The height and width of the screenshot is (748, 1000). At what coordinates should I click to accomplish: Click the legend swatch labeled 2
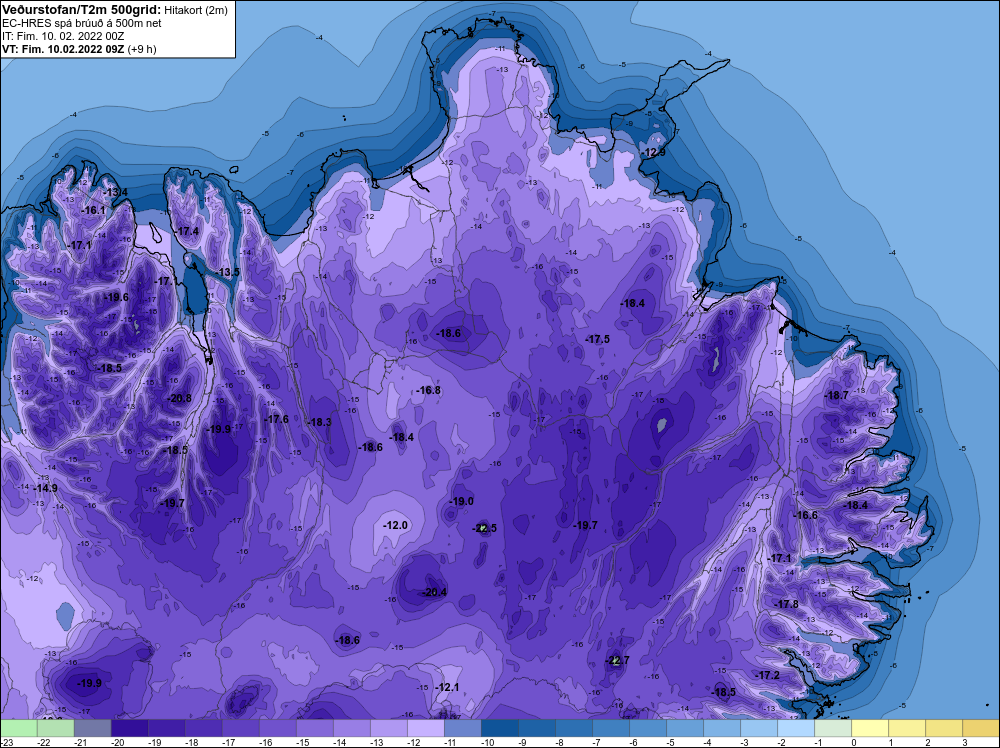coord(943,728)
